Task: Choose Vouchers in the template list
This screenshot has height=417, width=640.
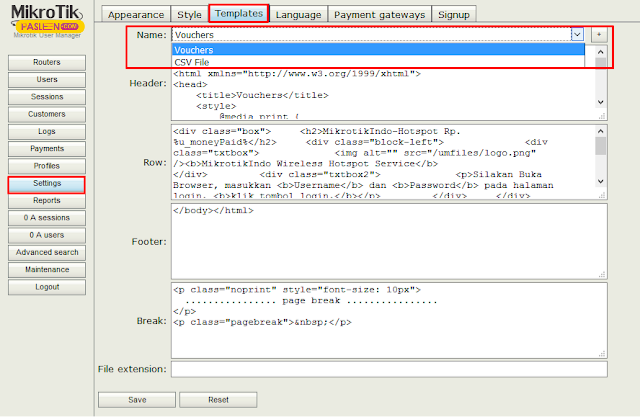Action: tap(378, 50)
